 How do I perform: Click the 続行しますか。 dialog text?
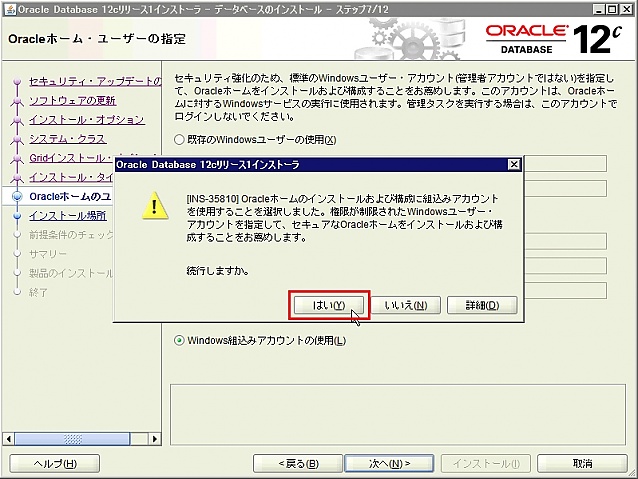[x=218, y=271]
